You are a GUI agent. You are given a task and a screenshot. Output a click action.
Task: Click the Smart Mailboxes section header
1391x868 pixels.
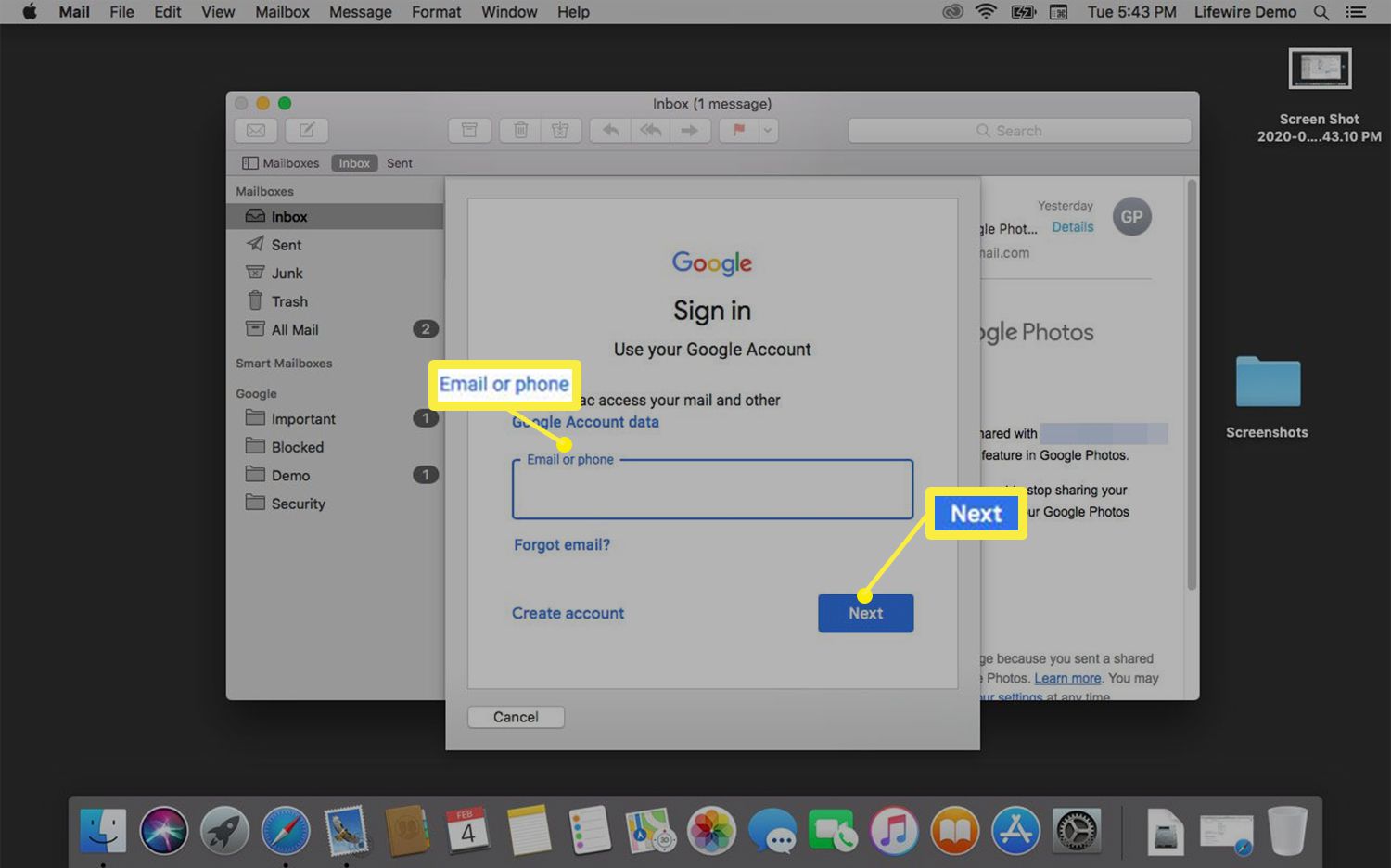click(284, 364)
